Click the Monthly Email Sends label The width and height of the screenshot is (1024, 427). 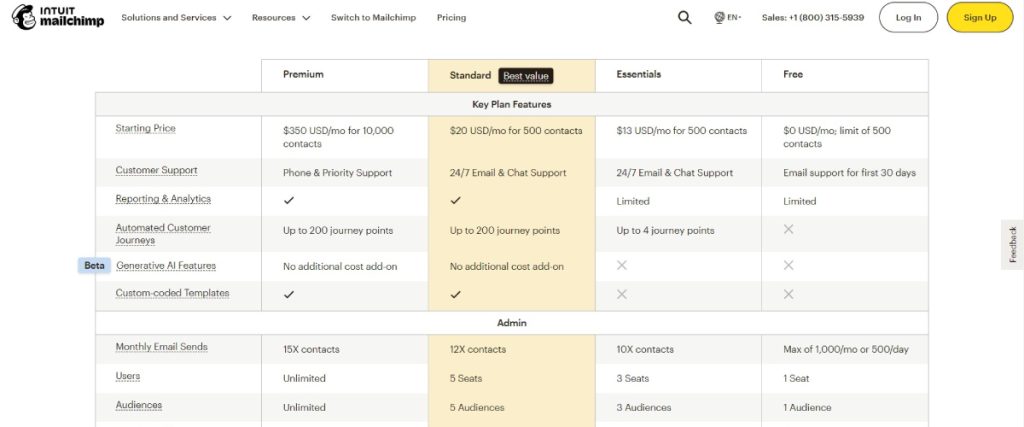pos(161,347)
